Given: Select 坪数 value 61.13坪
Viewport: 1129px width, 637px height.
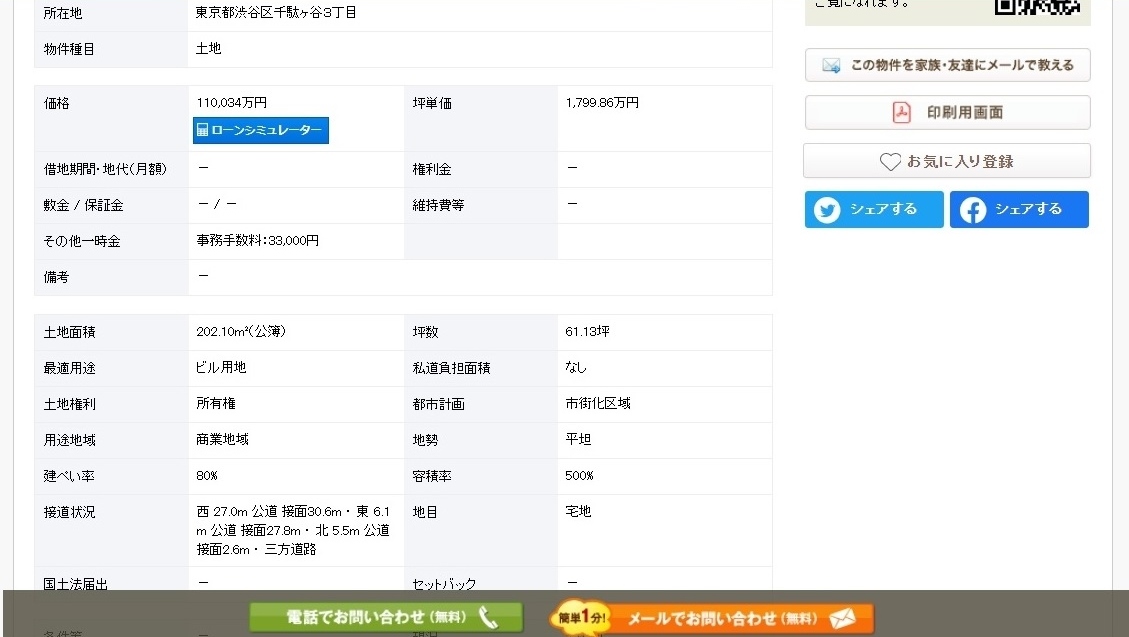Looking at the screenshot, I should click(x=588, y=331).
